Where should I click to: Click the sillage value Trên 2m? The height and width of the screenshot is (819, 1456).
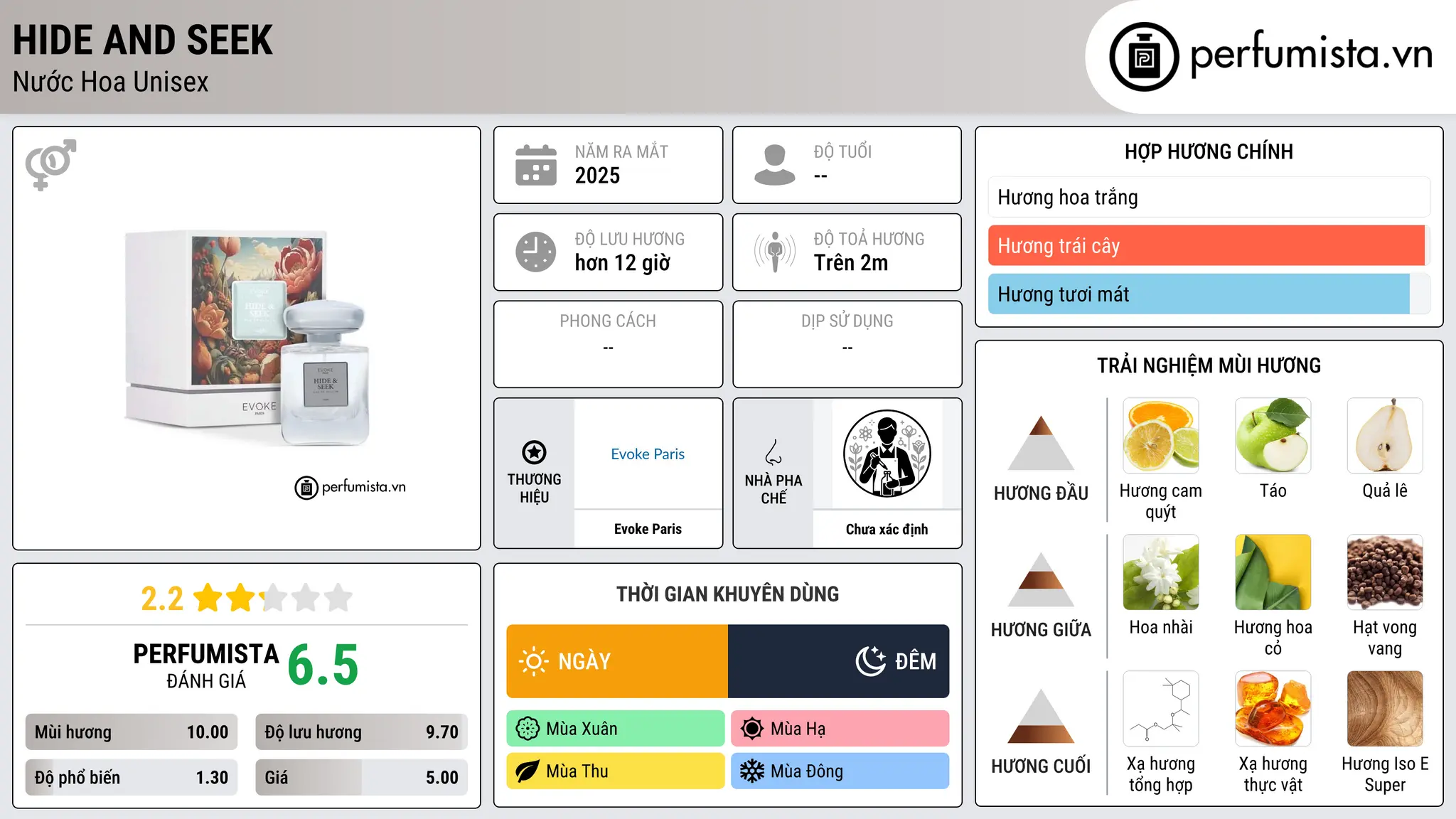(851, 263)
